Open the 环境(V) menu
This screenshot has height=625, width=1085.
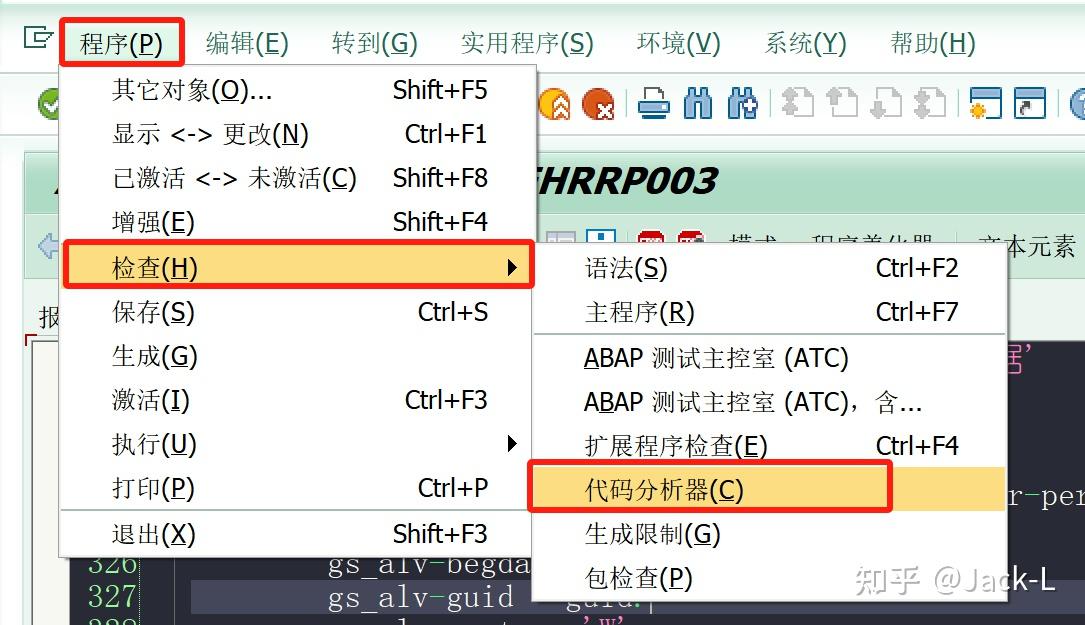678,43
